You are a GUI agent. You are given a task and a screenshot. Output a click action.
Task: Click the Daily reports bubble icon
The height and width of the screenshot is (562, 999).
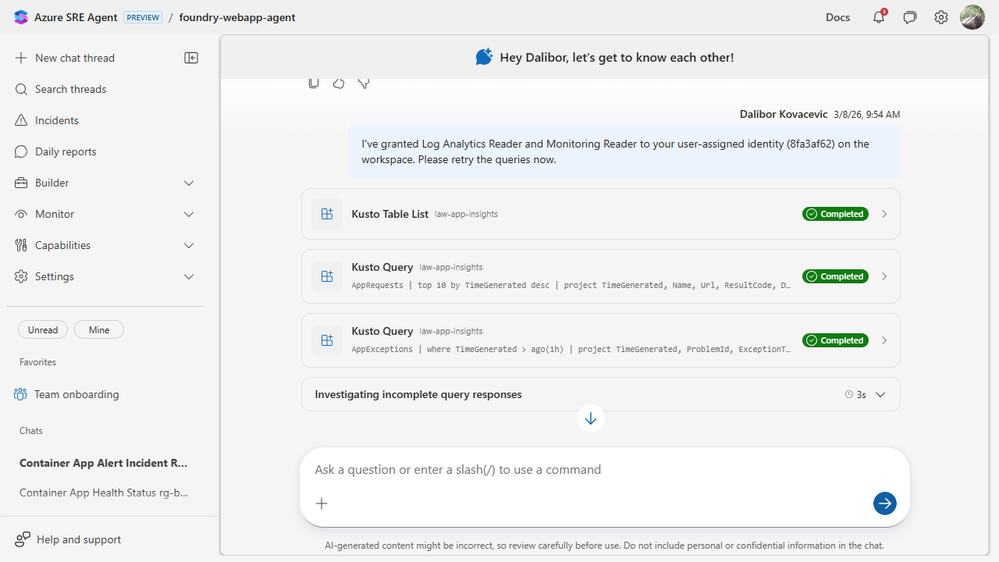tap(21, 152)
